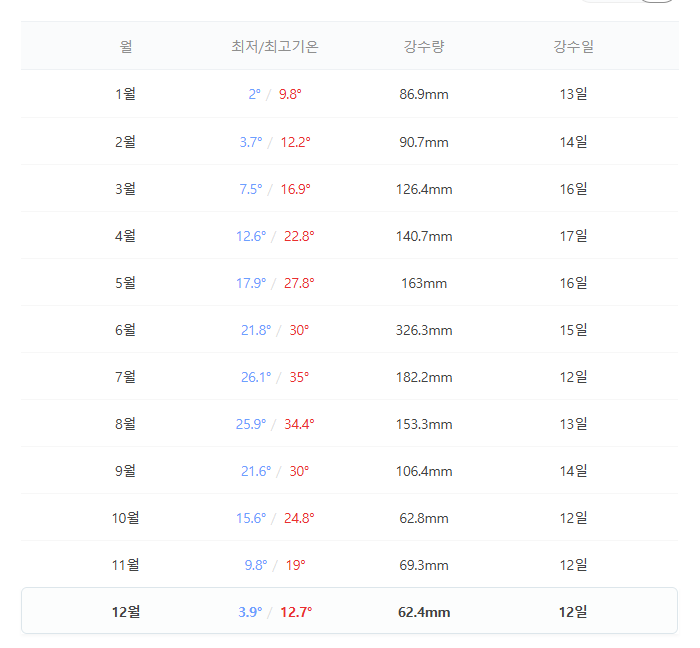Click the 30° high in 9월 row
Viewport: 700px width, 648px height.
299,471
